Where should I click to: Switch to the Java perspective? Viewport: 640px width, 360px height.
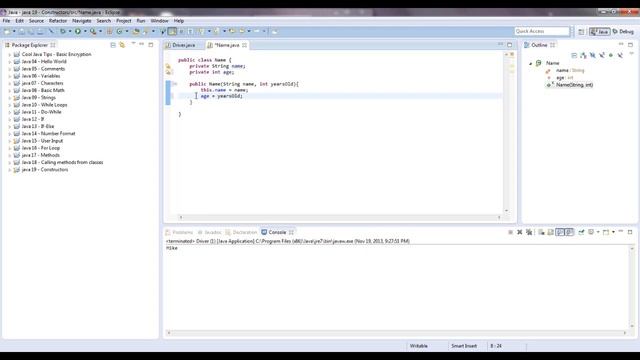pos(600,31)
